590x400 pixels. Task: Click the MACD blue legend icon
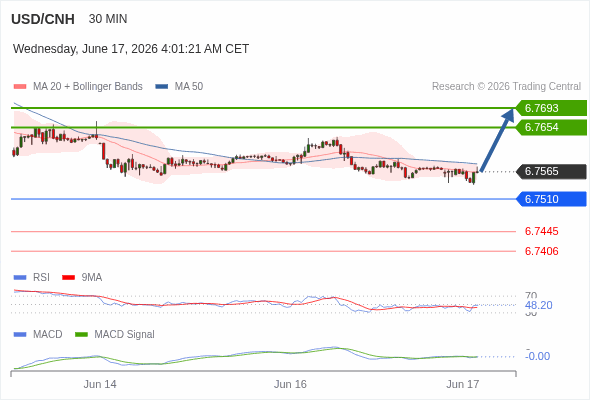point(20,335)
